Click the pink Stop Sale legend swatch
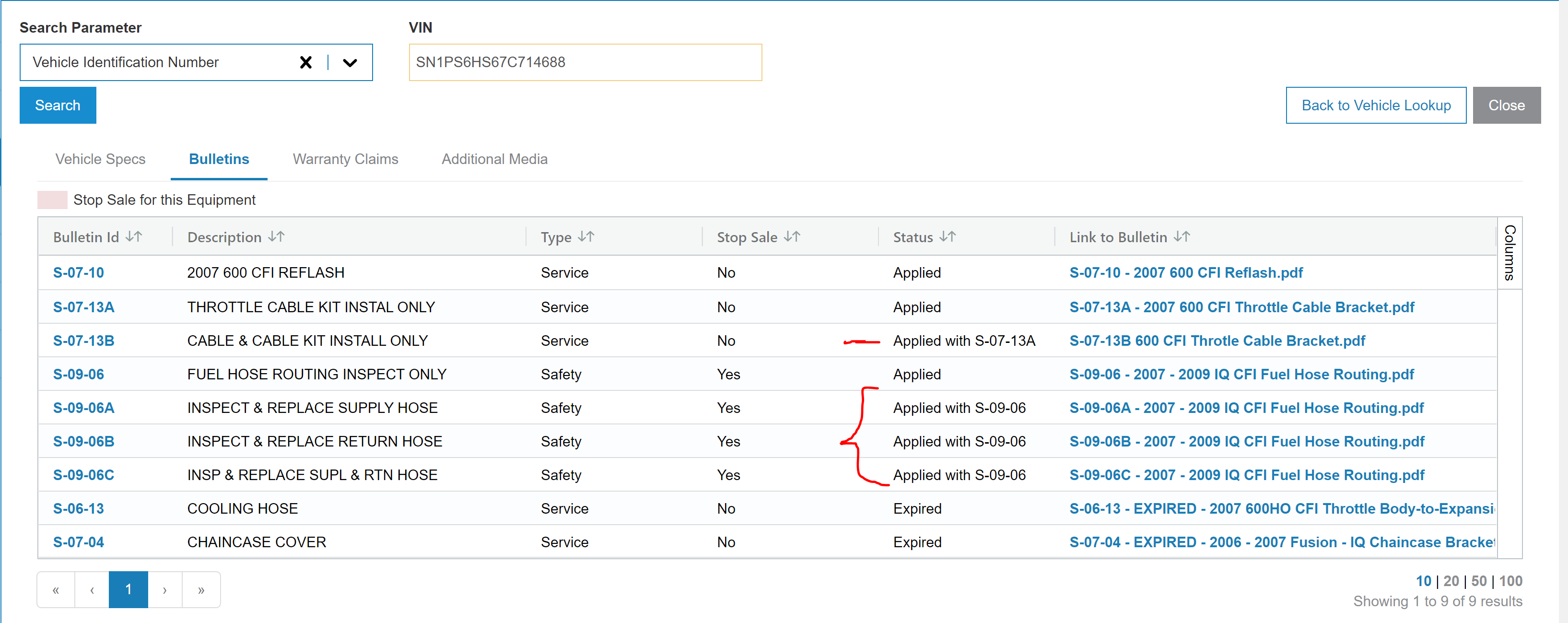 pyautogui.click(x=52, y=200)
